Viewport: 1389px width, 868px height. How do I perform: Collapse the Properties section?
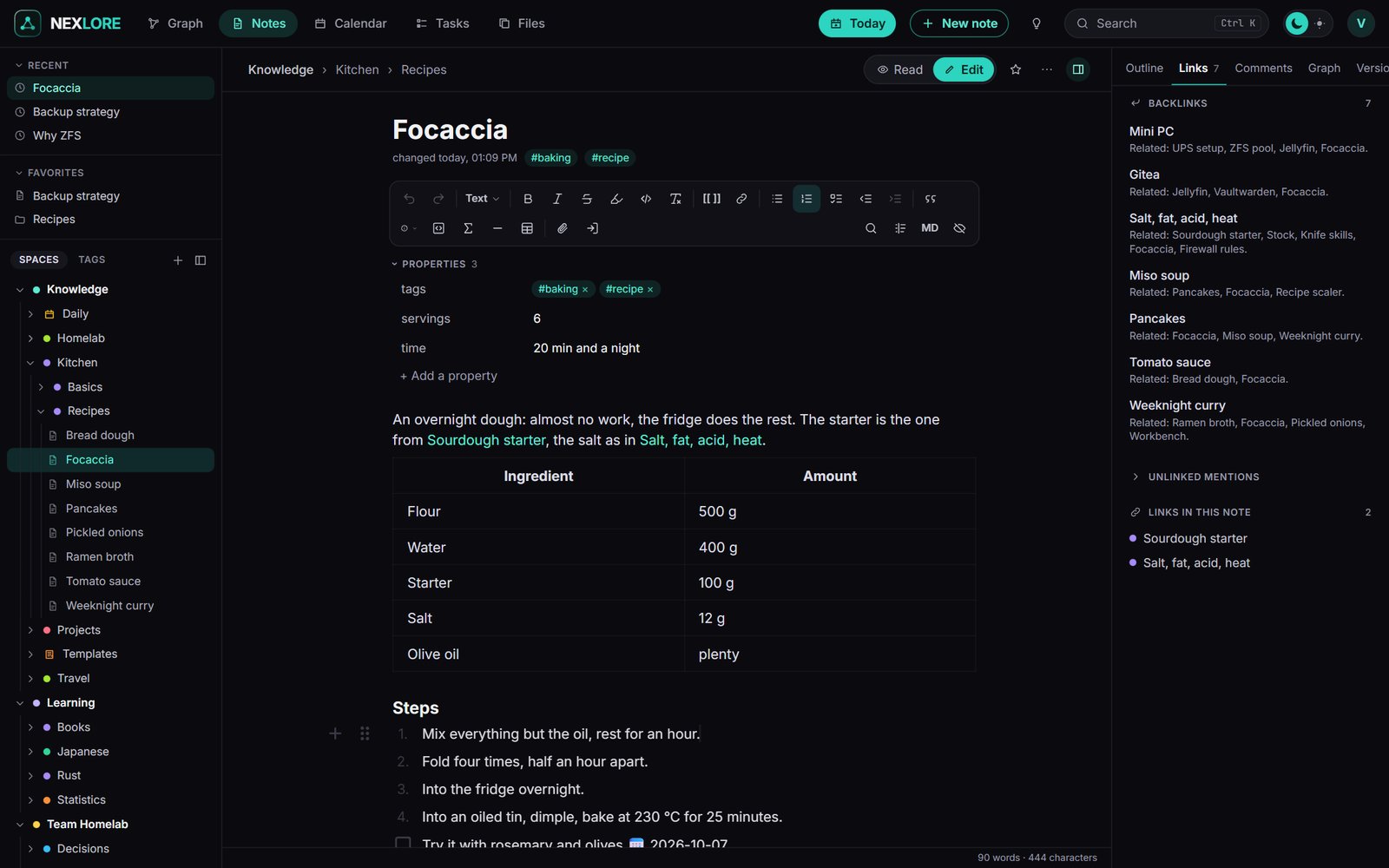[x=434, y=264]
